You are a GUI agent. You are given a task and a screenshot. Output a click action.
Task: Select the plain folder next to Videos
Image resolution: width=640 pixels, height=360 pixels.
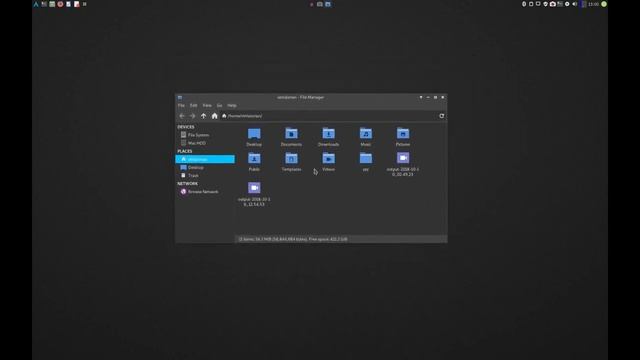pyautogui.click(x=366, y=158)
